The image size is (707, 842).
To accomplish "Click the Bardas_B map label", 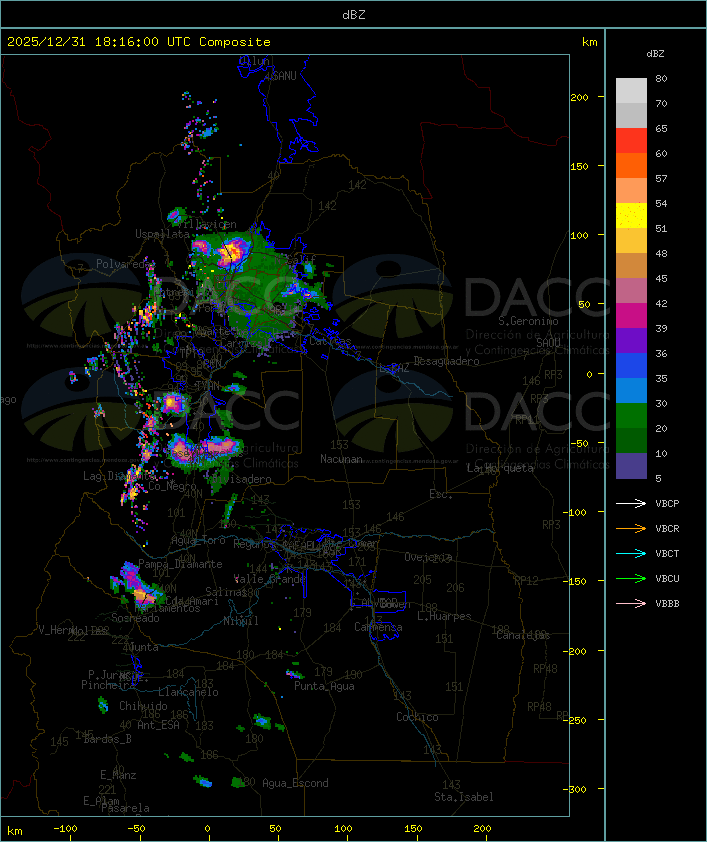I will 107,739.
